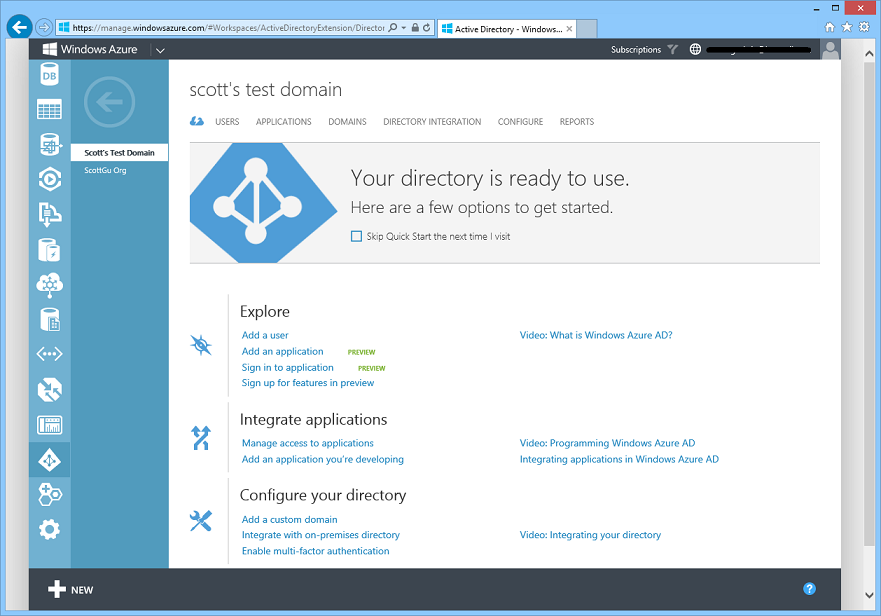The height and width of the screenshot is (616, 881).
Task: Click the subscriptions filter funnel icon
Action: [x=673, y=49]
